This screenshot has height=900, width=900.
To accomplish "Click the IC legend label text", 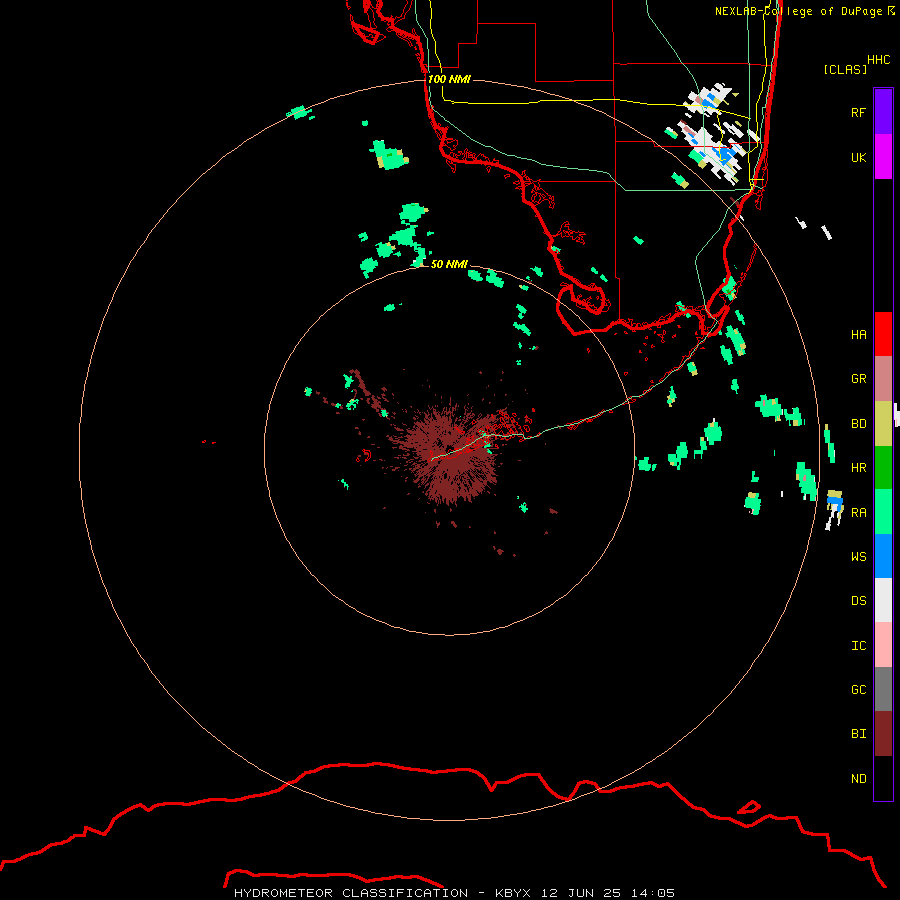I will [x=859, y=646].
